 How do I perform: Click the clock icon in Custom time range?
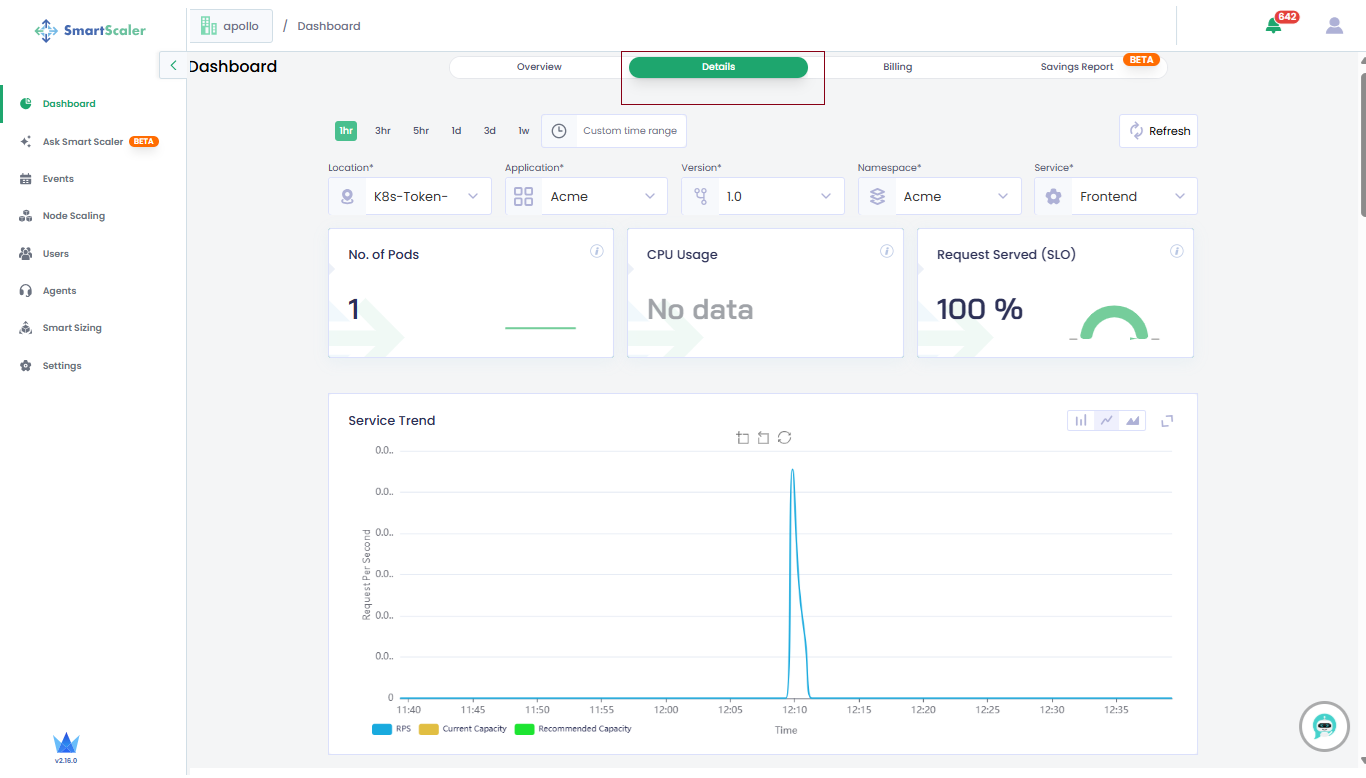559,131
